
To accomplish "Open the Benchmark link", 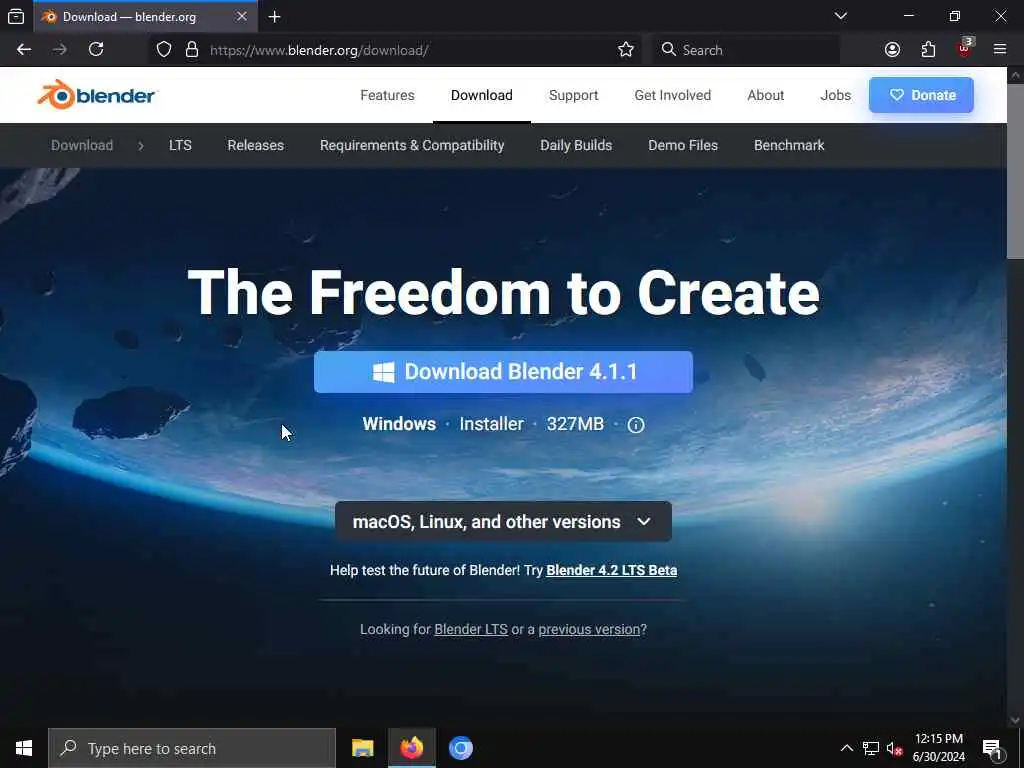I will point(789,145).
